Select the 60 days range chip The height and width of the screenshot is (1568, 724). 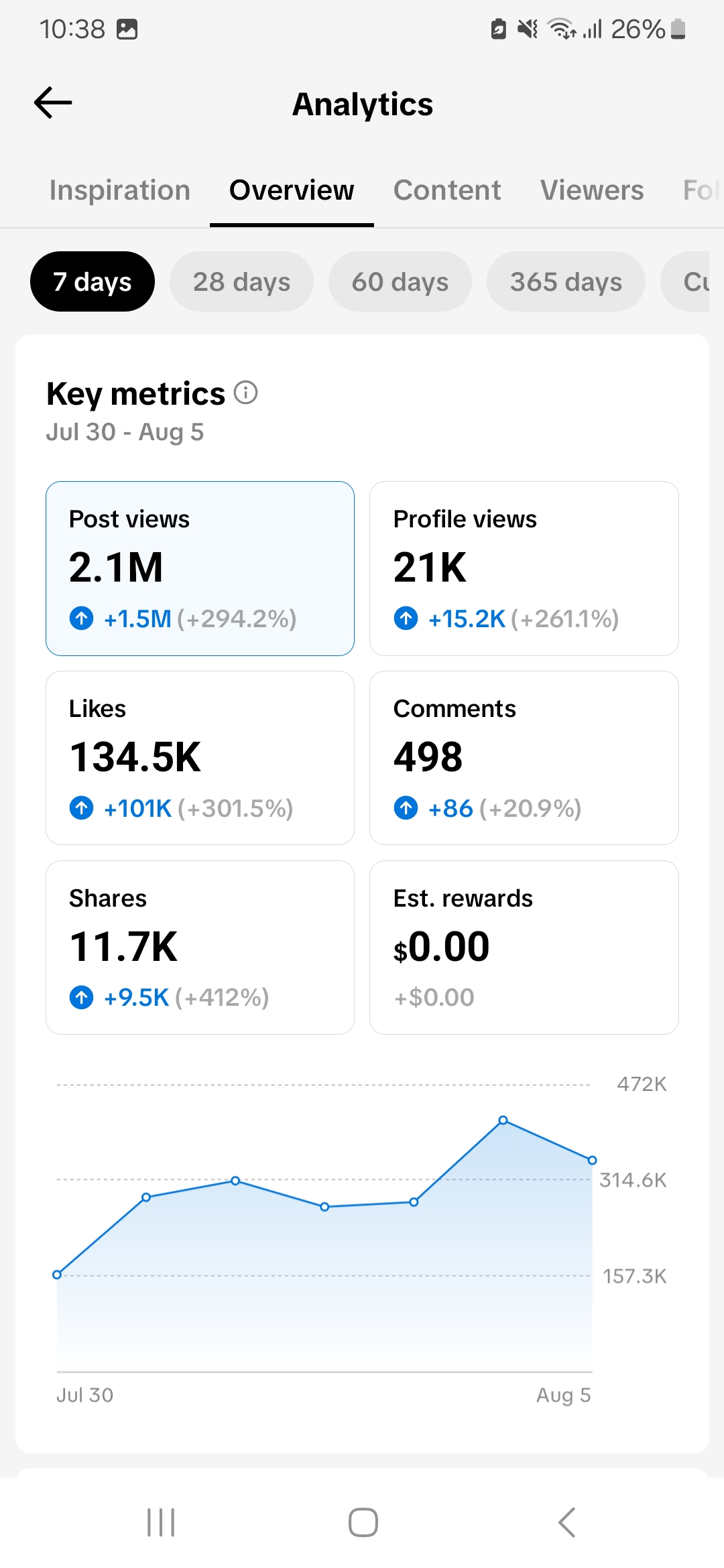pos(400,281)
